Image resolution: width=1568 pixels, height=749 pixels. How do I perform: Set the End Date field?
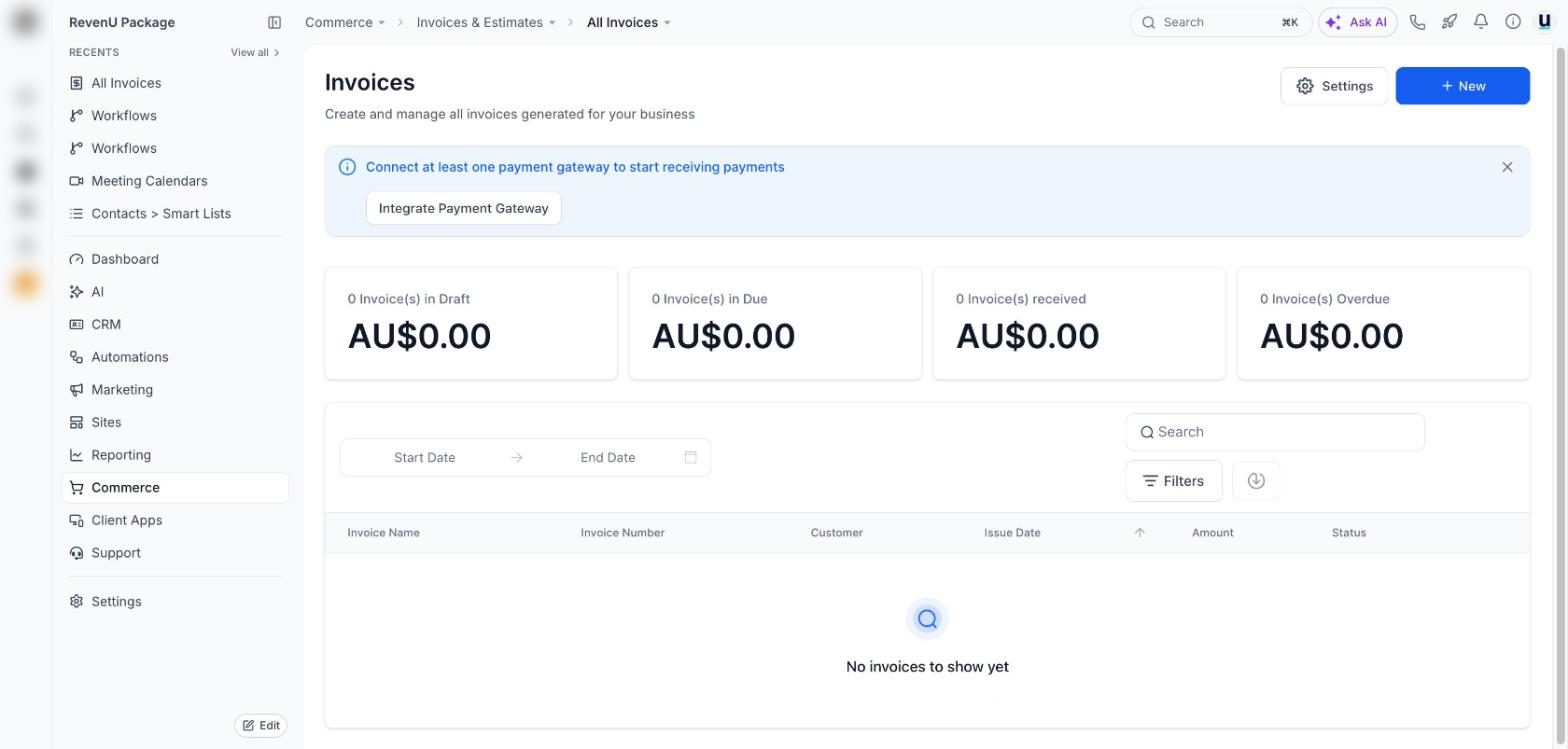pyautogui.click(x=608, y=457)
